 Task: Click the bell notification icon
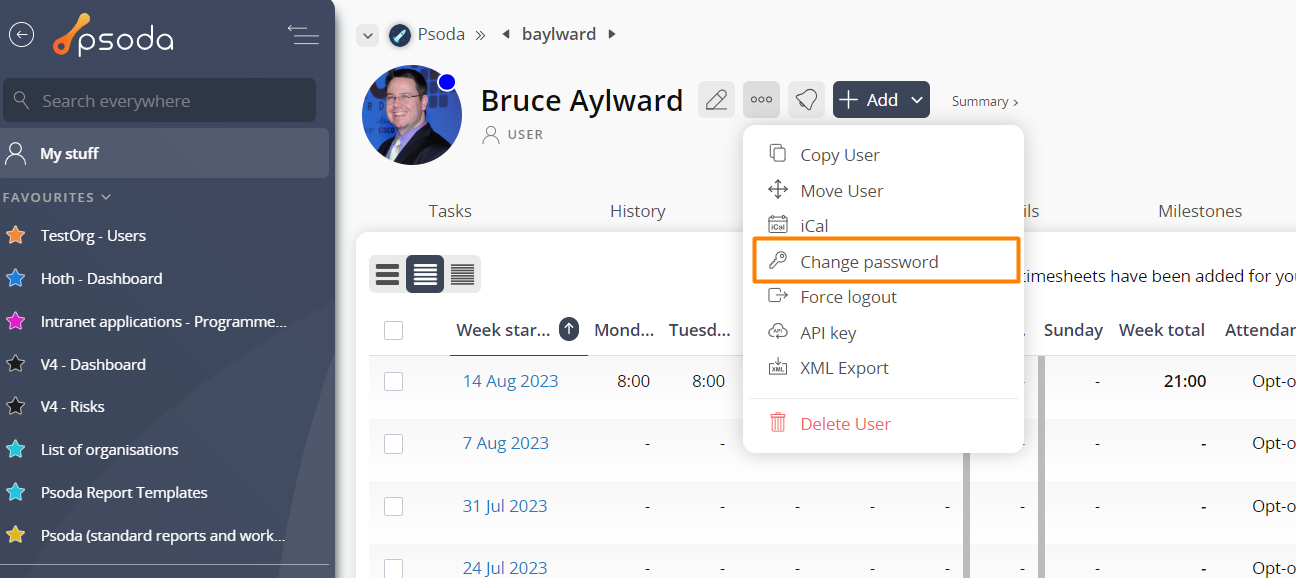[806, 100]
